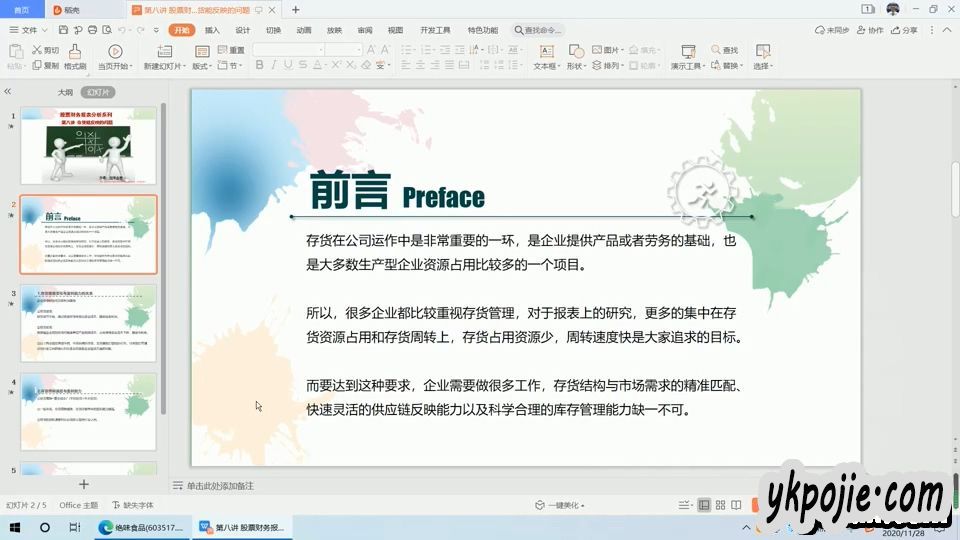Click the Collaborate (协作) button

(870, 30)
